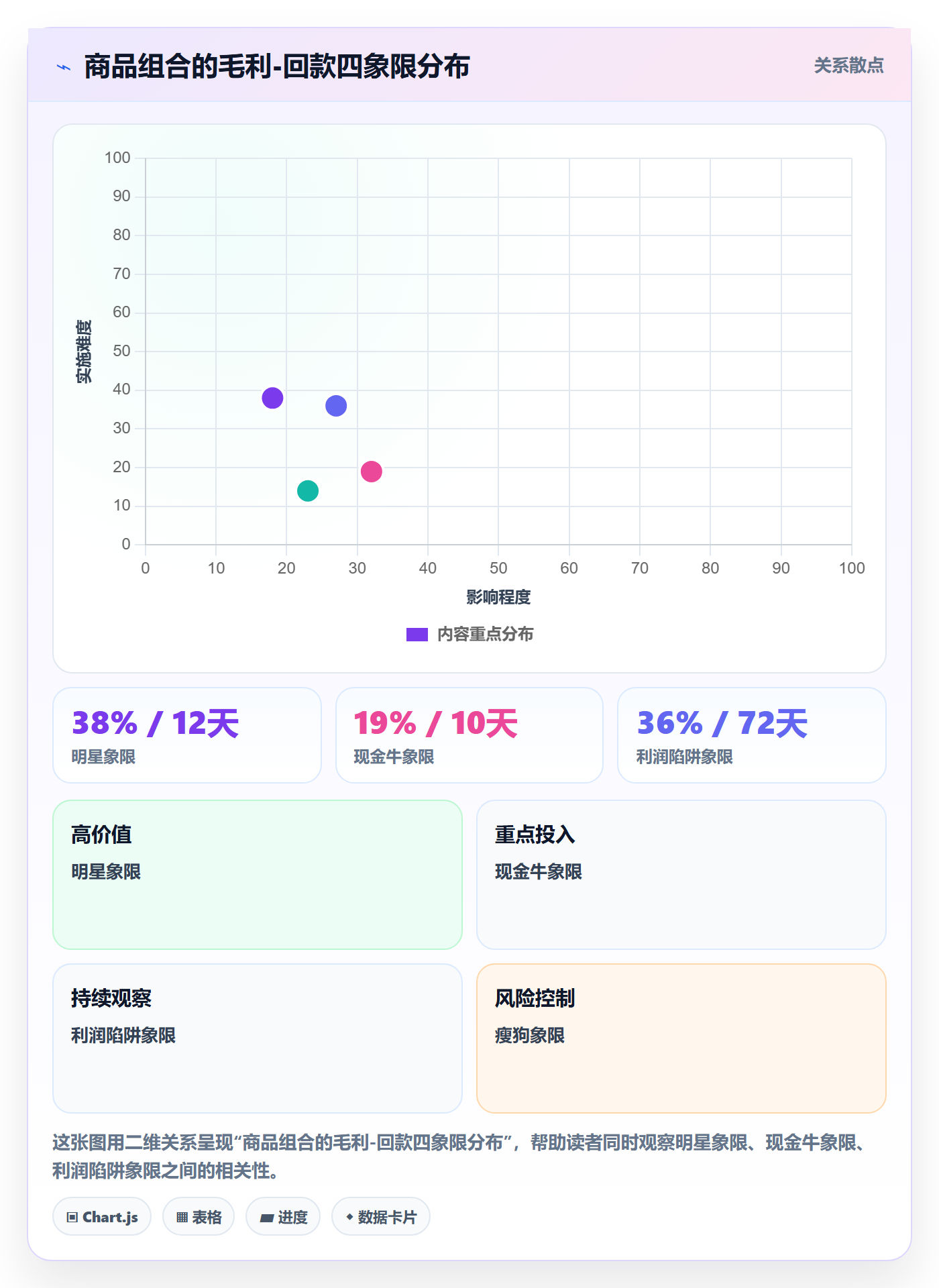Click the pink scatter data point

(x=372, y=472)
